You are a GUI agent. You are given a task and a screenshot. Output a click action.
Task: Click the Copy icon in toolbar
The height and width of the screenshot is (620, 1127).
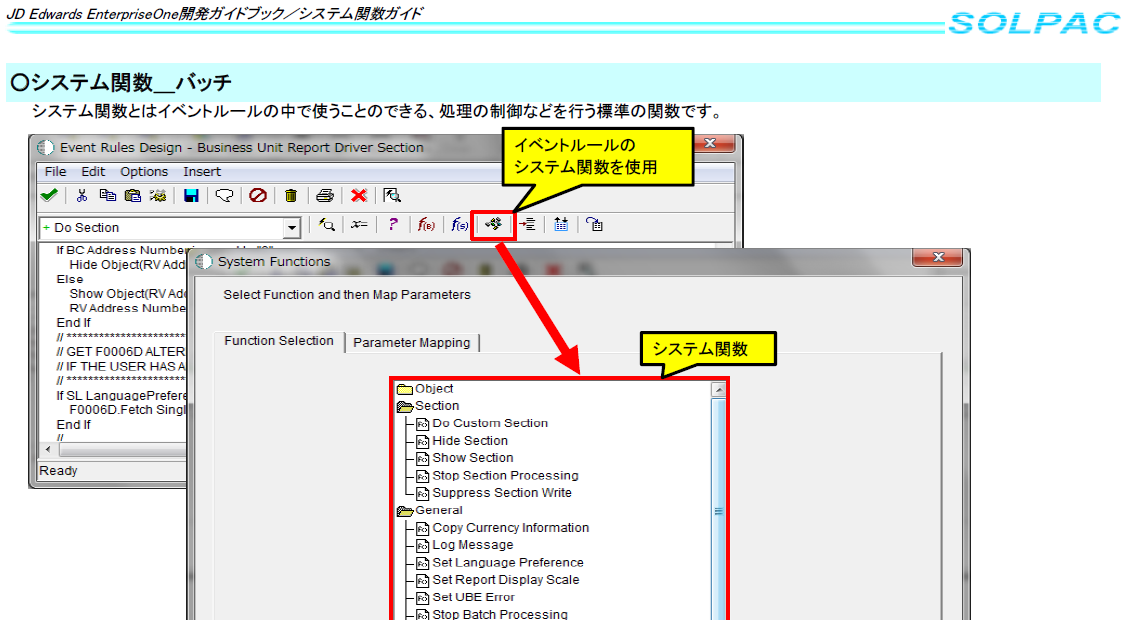tap(108, 195)
